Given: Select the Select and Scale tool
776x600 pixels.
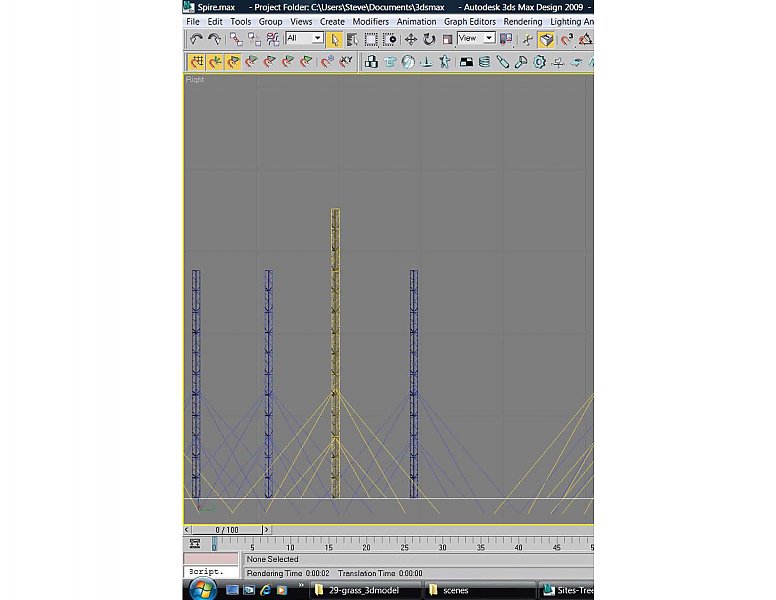Looking at the screenshot, I should pos(447,40).
